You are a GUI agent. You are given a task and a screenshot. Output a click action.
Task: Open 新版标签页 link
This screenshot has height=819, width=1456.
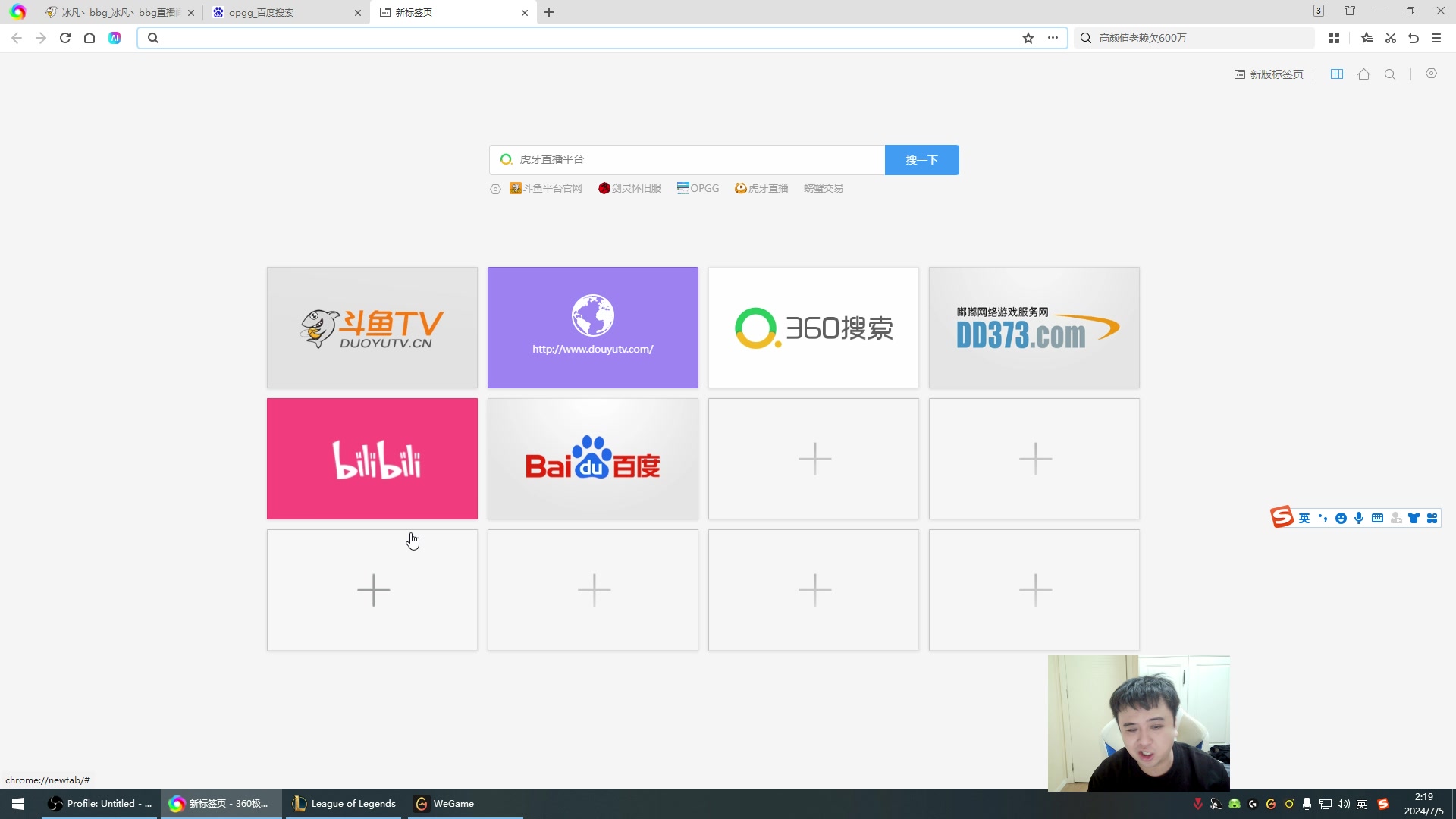(1269, 74)
